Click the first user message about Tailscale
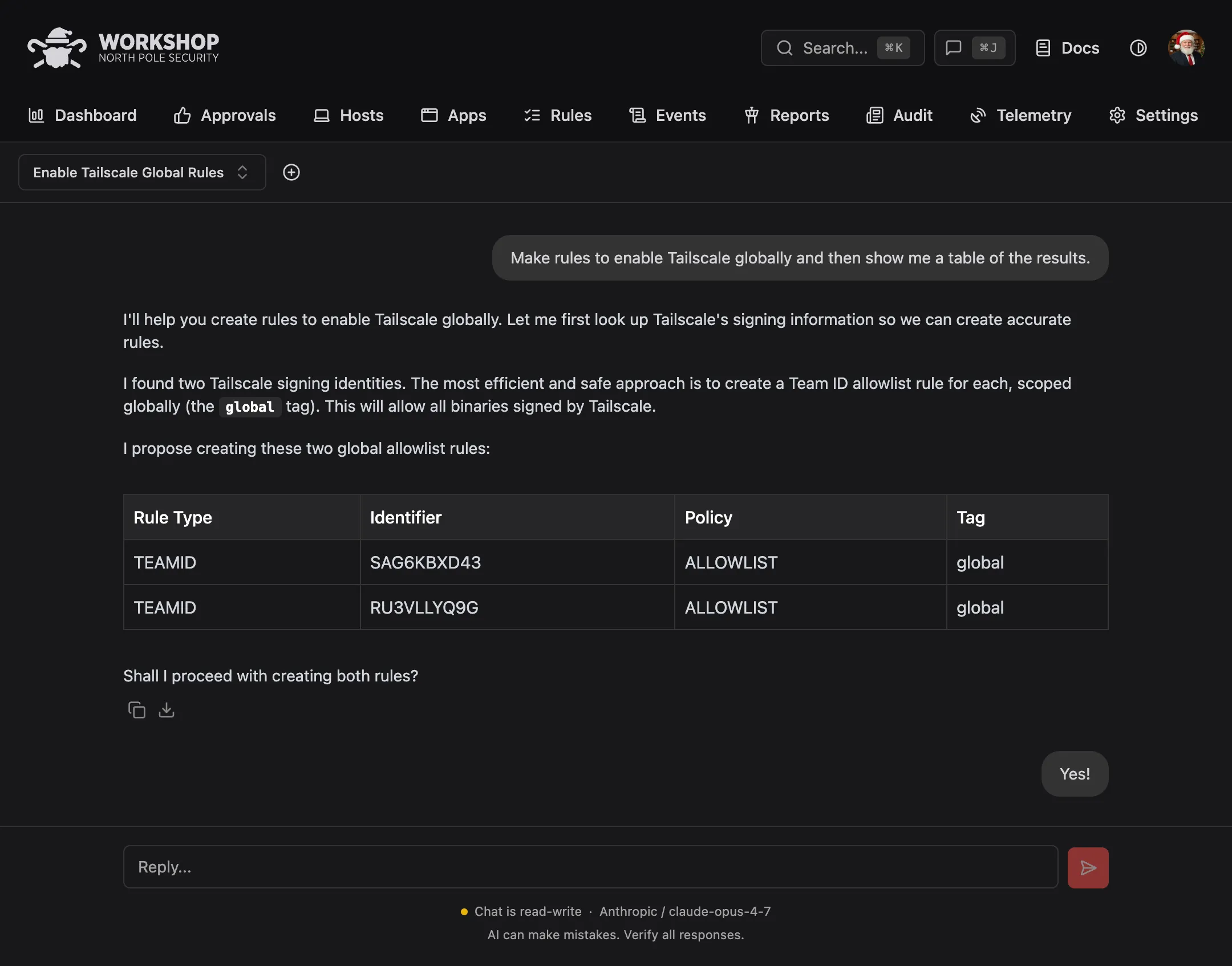Image resolution: width=1232 pixels, height=966 pixels. click(800, 258)
